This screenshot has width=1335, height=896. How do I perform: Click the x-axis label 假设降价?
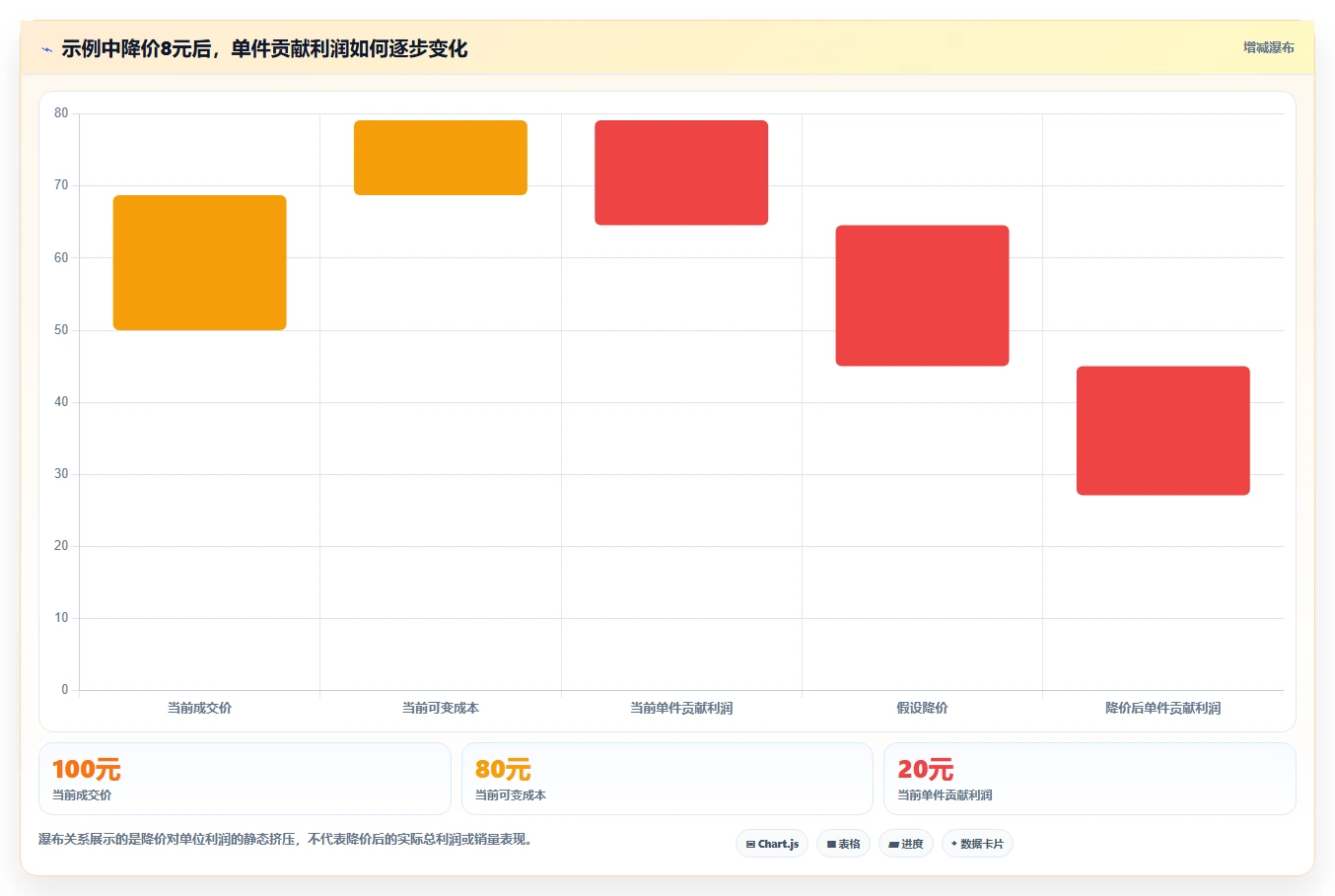[922, 708]
